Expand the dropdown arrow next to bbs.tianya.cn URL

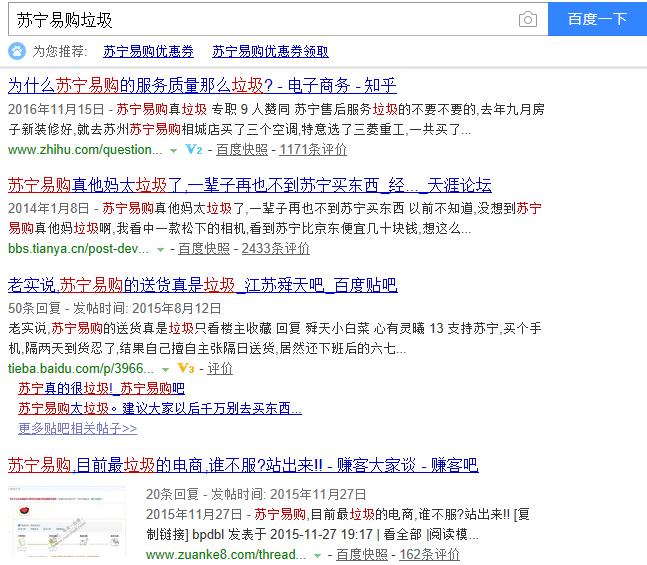point(161,250)
